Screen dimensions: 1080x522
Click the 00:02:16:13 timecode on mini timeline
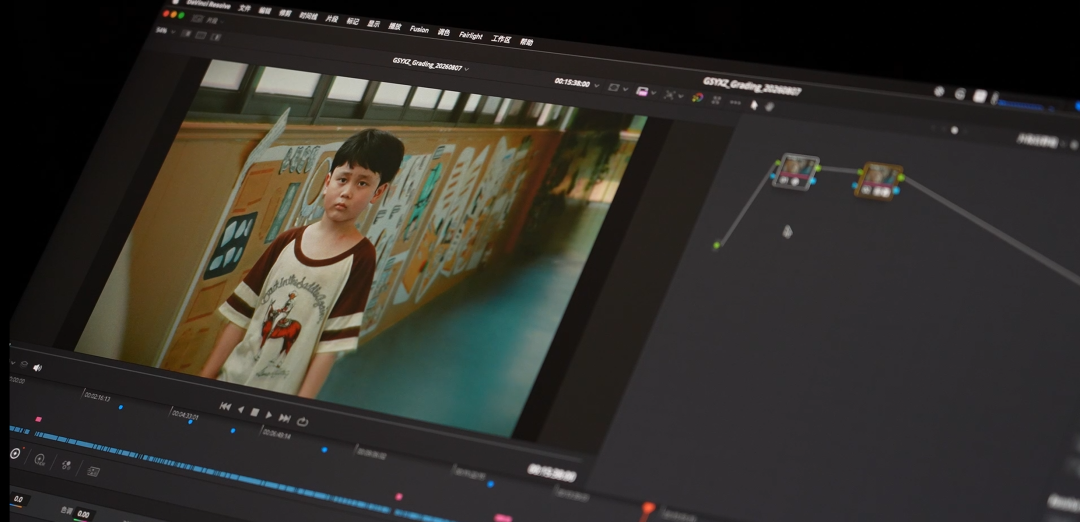(x=97, y=397)
